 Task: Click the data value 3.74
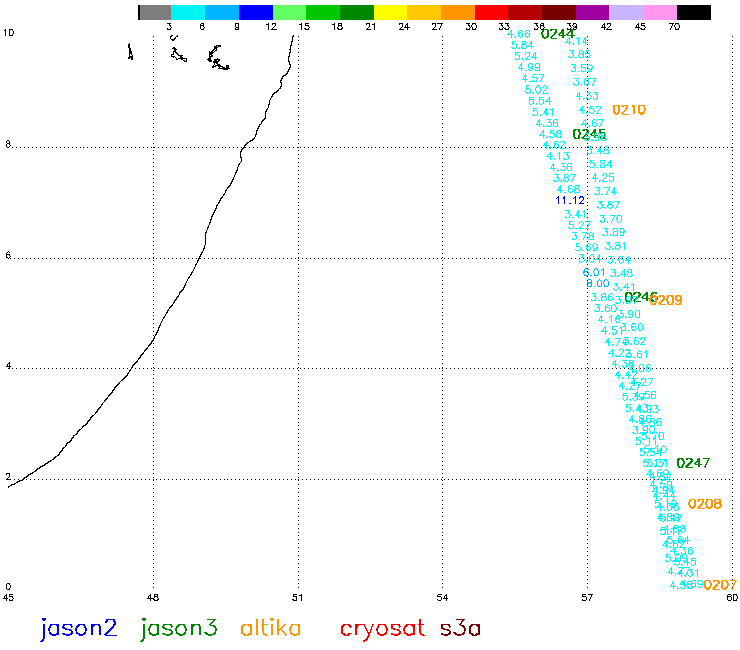(605, 191)
